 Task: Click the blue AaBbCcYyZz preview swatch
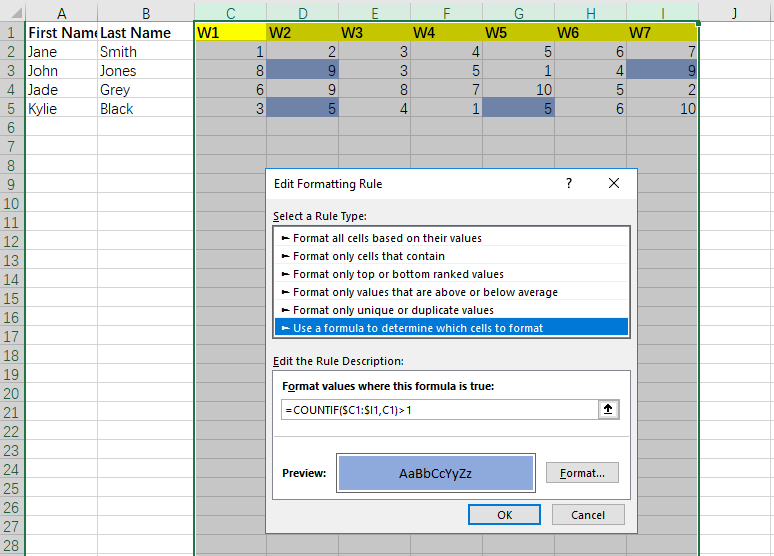(435, 473)
